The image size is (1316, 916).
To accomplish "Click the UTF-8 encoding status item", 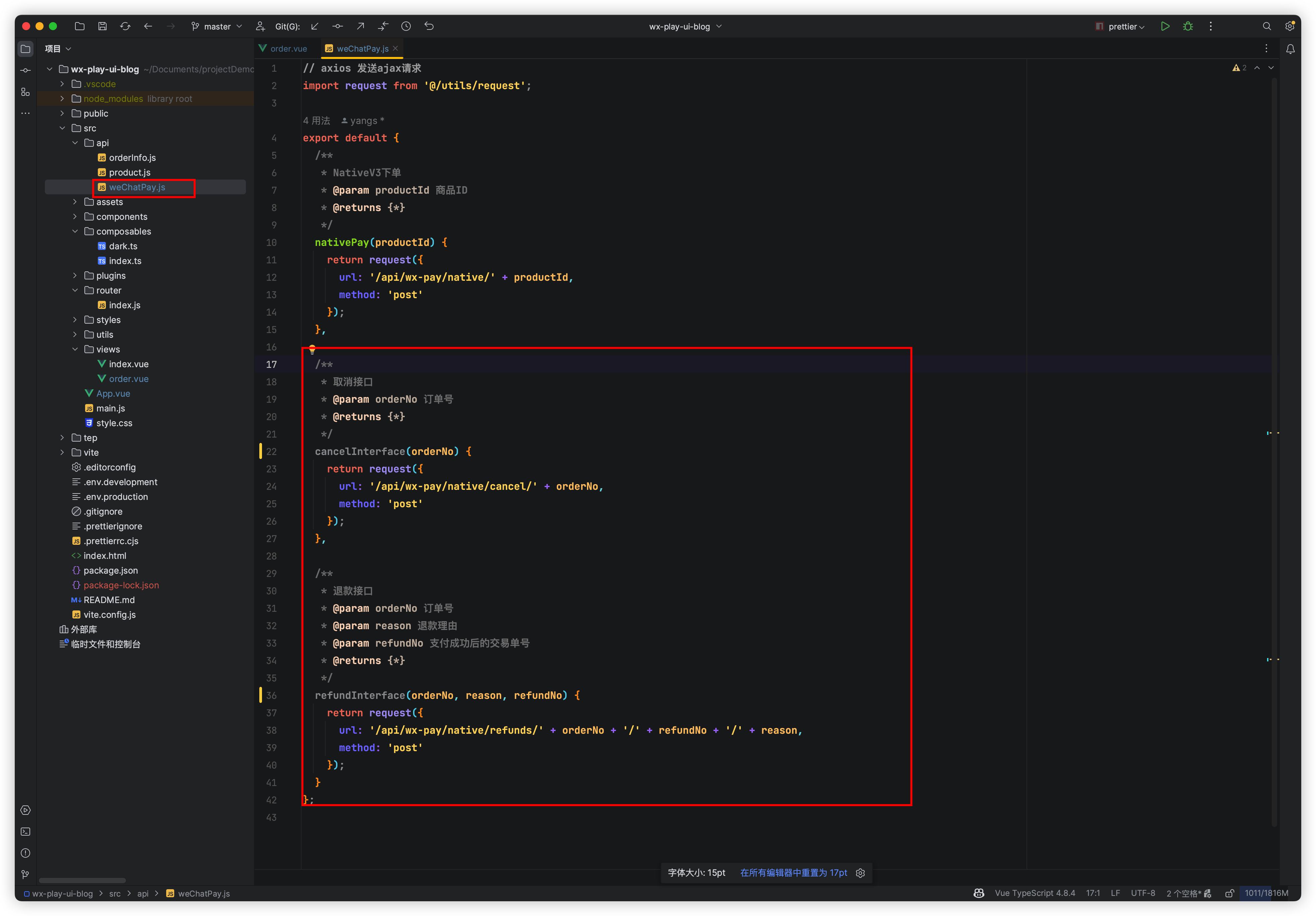I will tap(1142, 894).
